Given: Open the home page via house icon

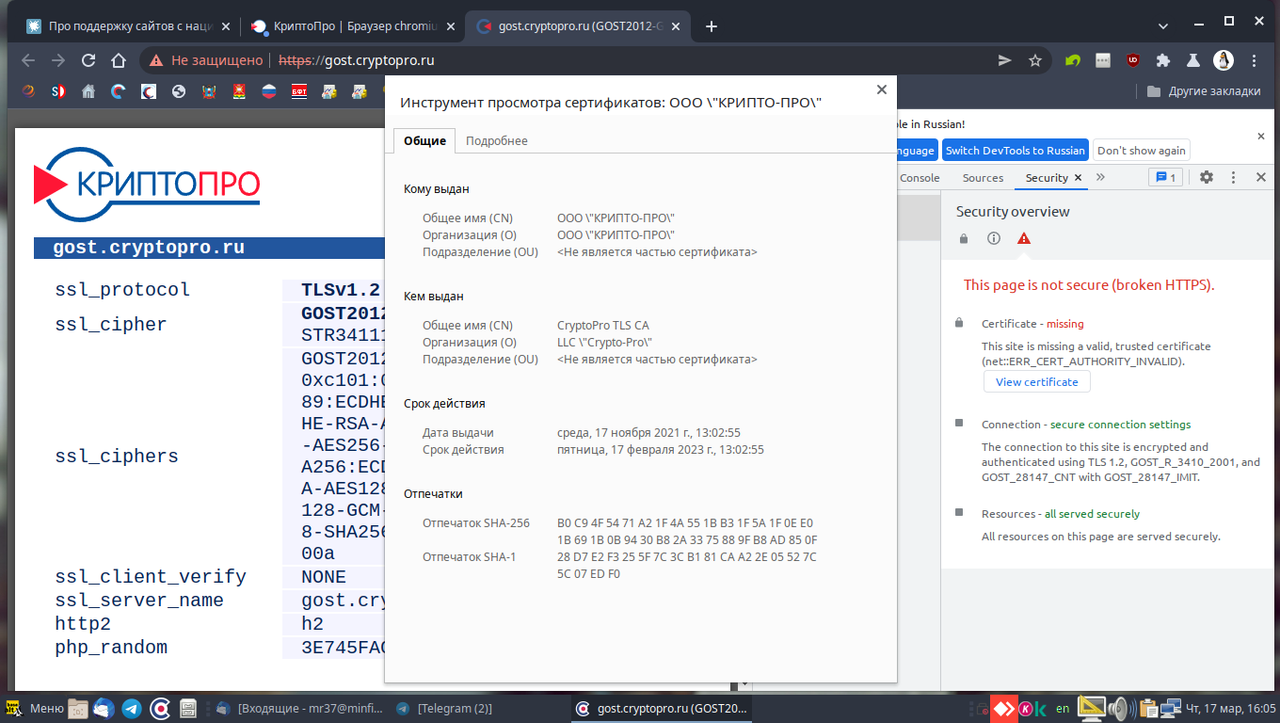Looking at the screenshot, I should tap(118, 60).
